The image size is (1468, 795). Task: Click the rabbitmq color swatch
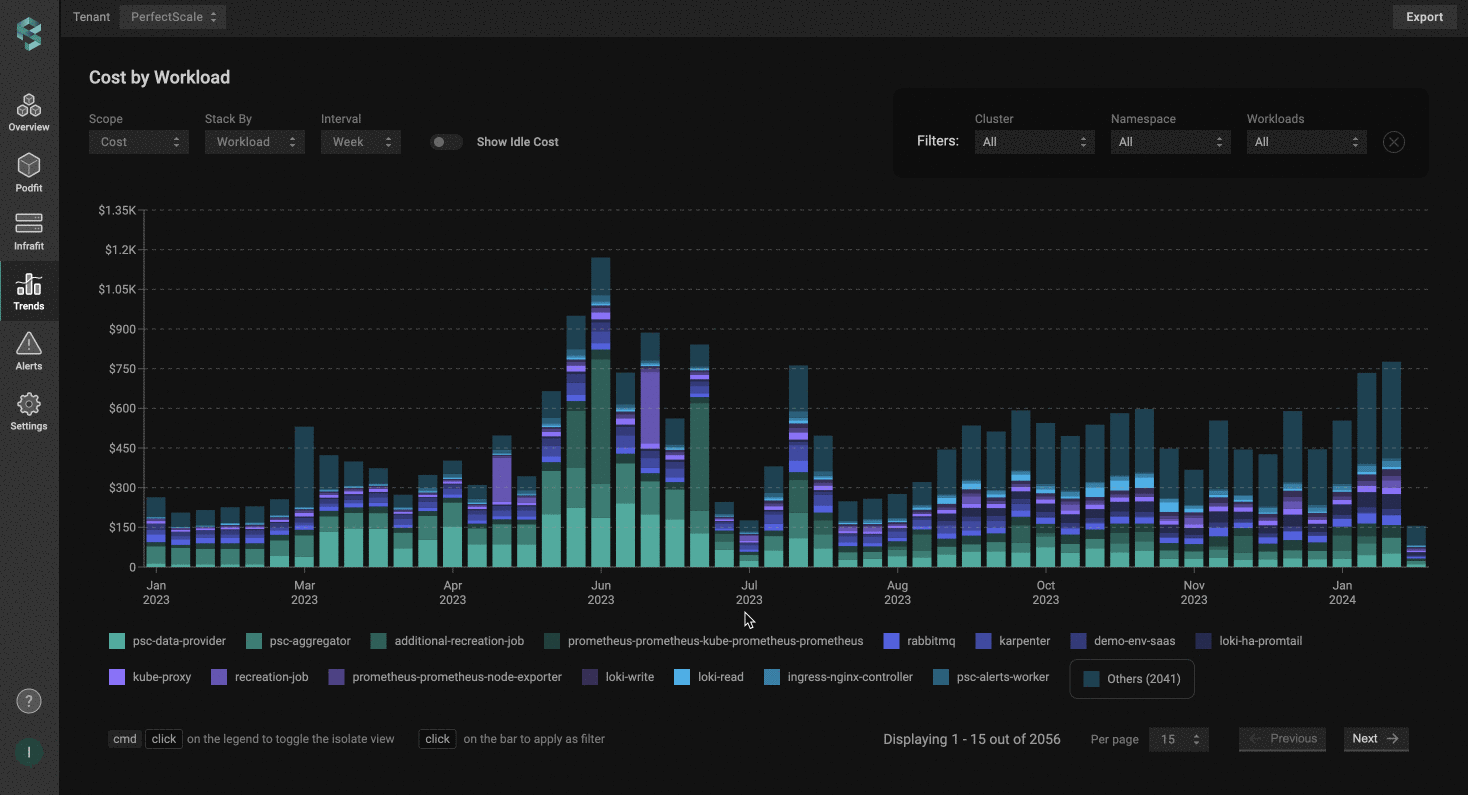(892, 641)
